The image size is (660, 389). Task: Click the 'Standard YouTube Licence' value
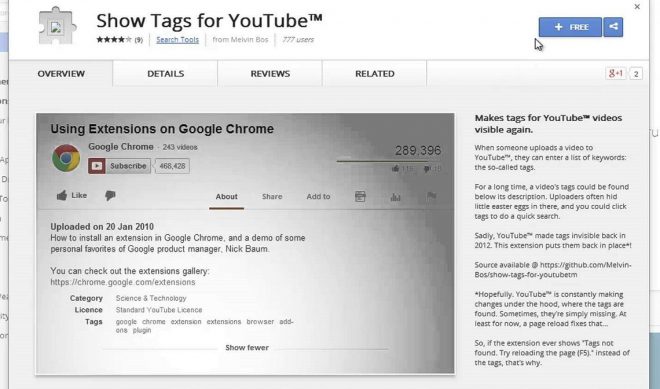tap(159, 310)
